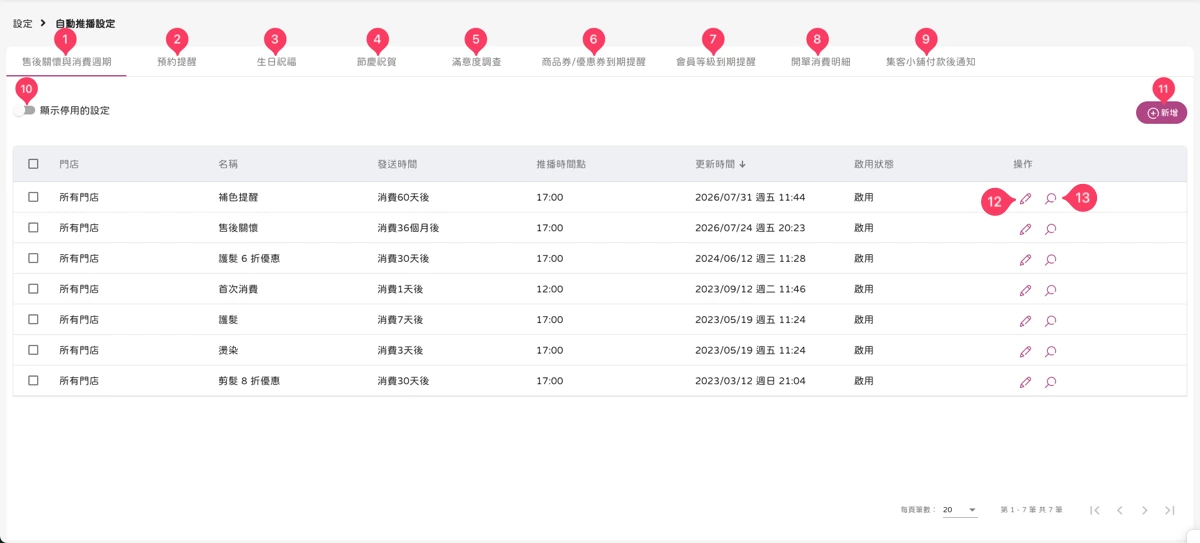View details of 護髮 6 折優惠 via magnifier
Screen dimensions: 1200x543
tap(1051, 260)
